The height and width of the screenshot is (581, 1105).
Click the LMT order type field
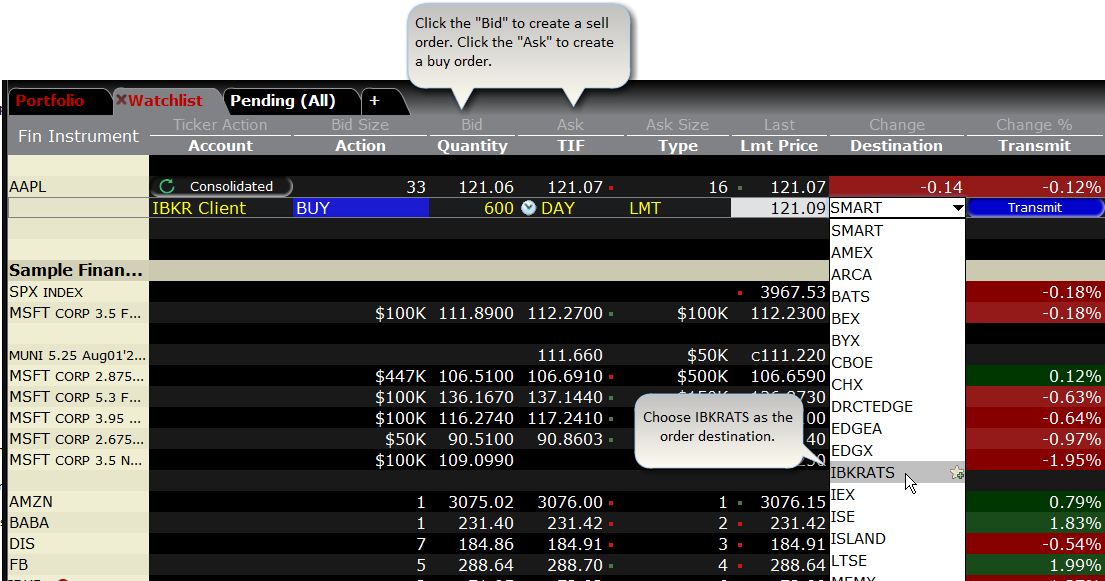point(645,208)
